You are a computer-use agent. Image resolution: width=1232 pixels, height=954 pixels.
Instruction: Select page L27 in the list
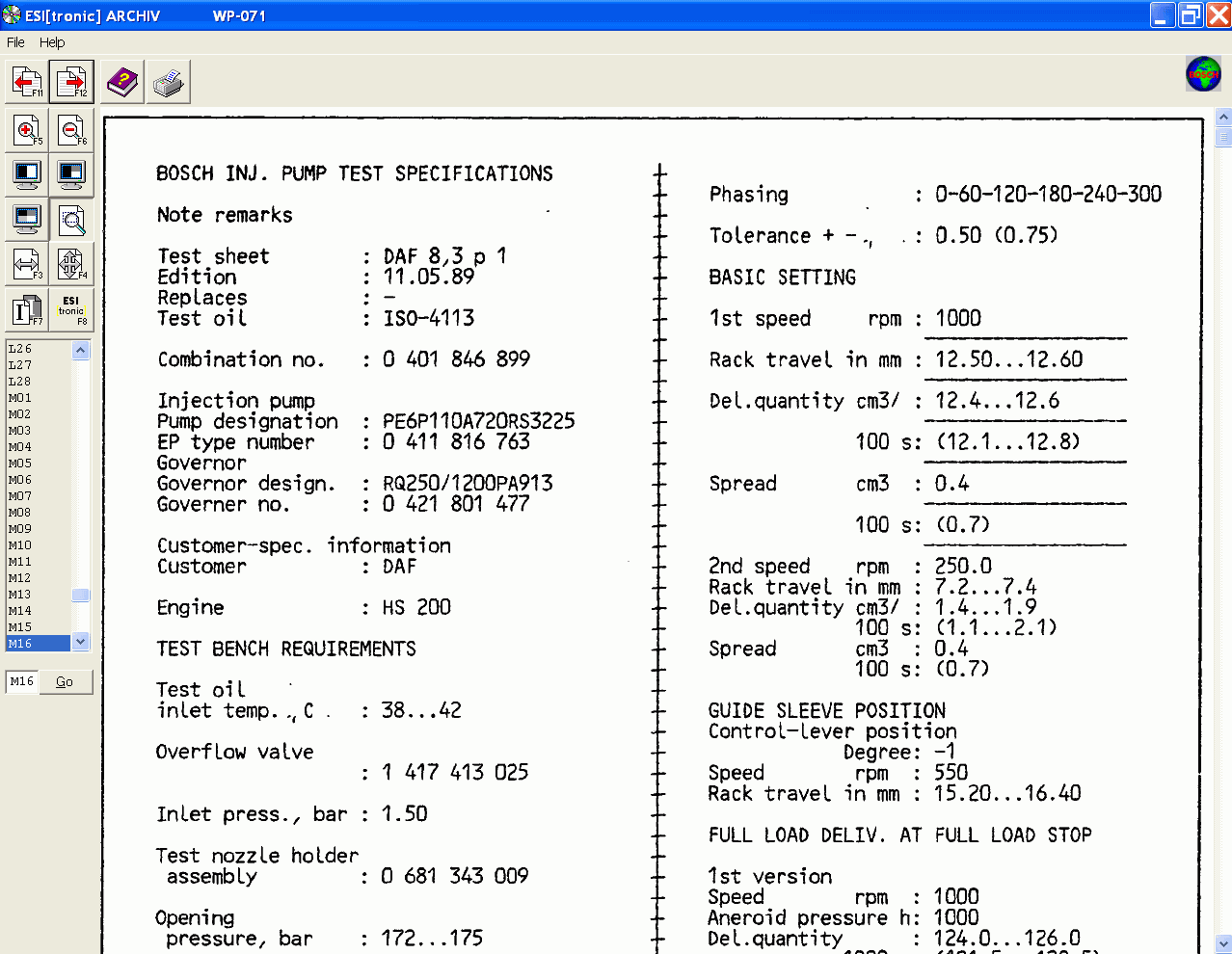pyautogui.click(x=39, y=365)
